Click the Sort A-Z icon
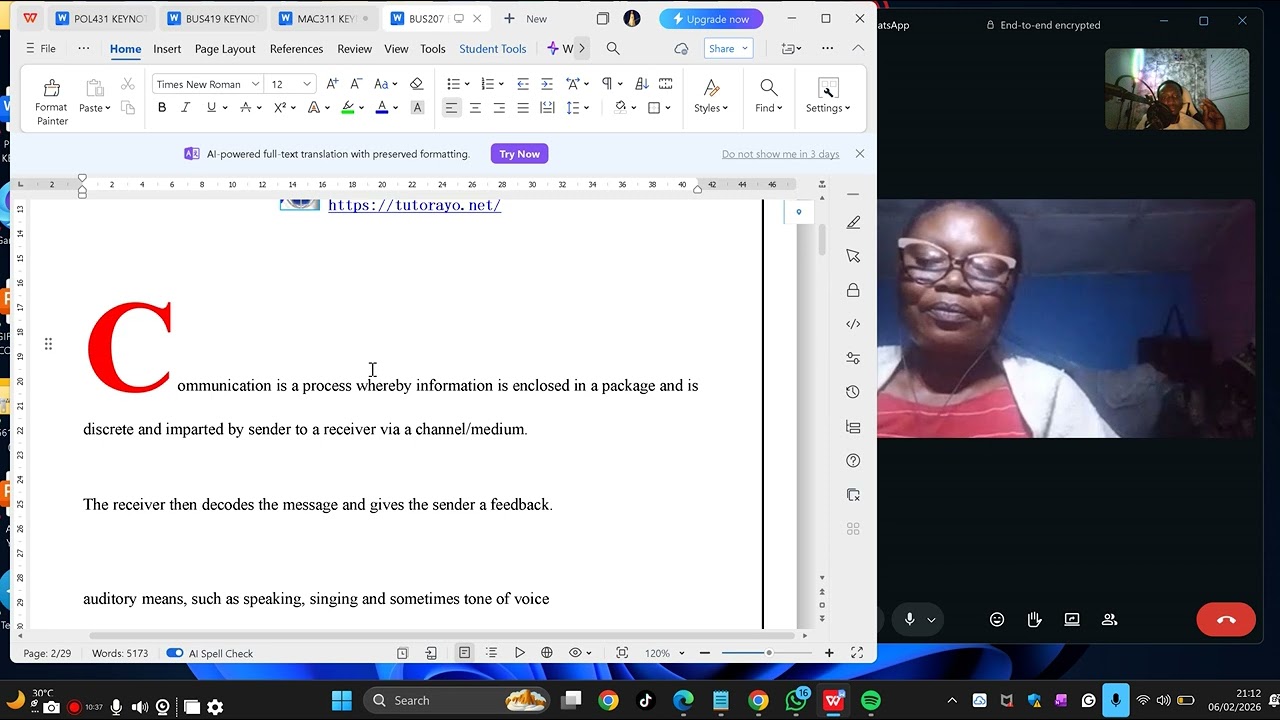The width and height of the screenshot is (1280, 720). pos(642,84)
